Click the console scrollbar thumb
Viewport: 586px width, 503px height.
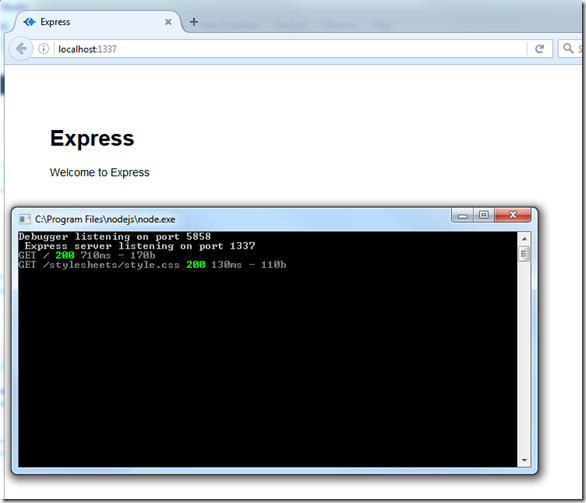(524, 254)
